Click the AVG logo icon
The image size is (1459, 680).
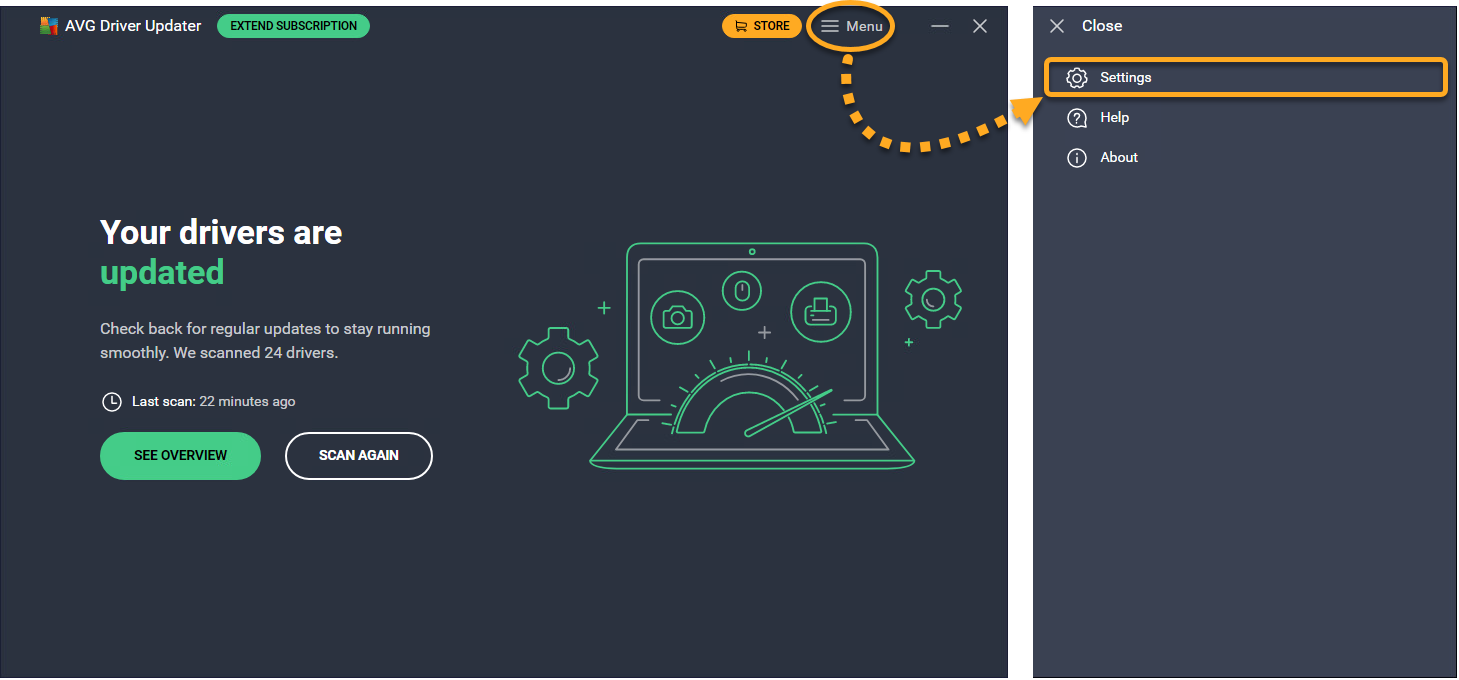[48, 26]
